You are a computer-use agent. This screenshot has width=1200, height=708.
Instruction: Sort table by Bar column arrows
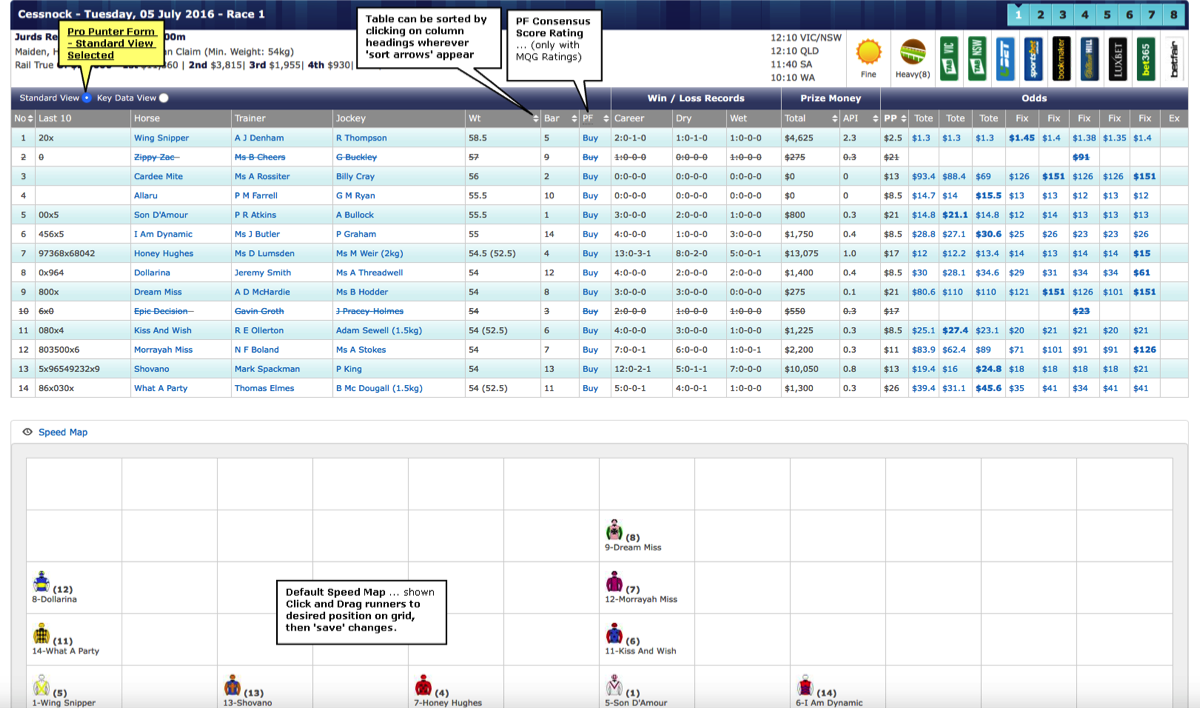point(573,119)
